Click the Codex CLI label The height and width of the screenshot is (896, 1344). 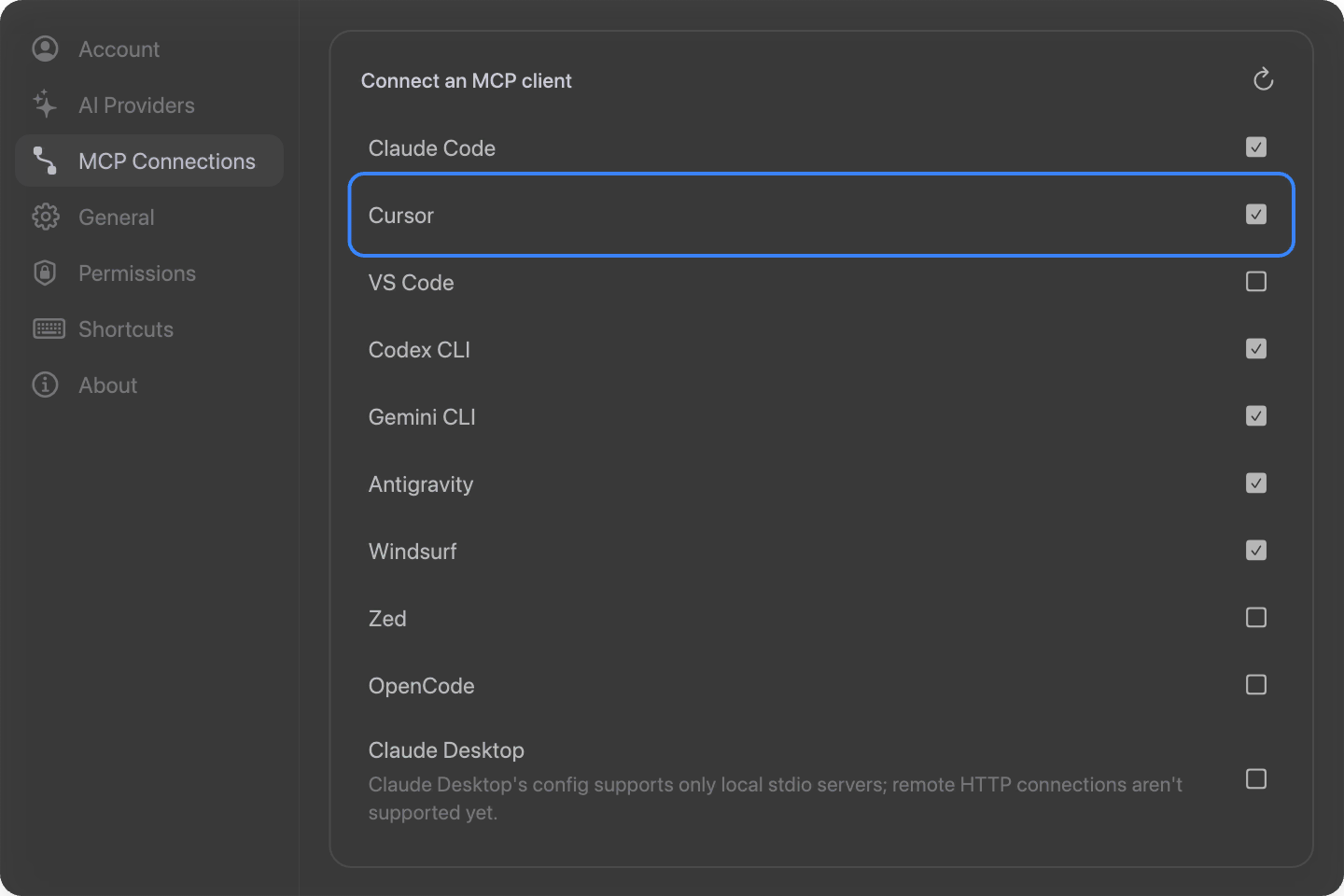(419, 350)
